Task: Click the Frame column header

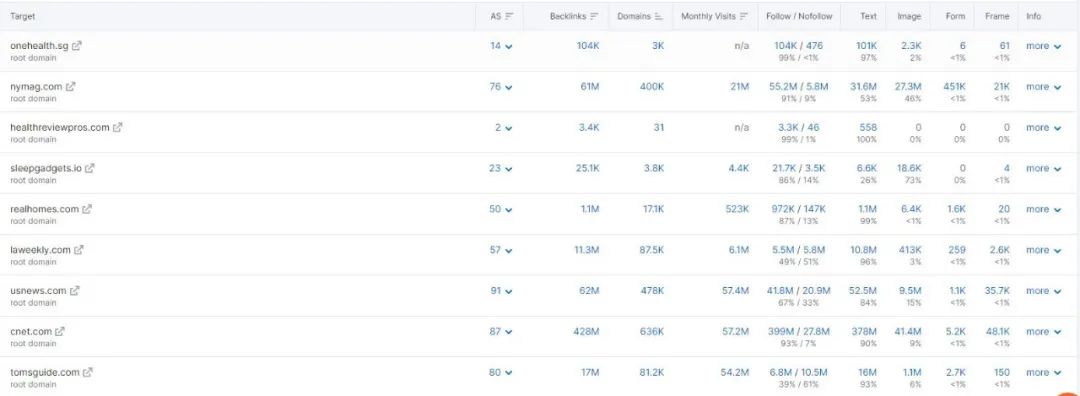Action: (997, 17)
